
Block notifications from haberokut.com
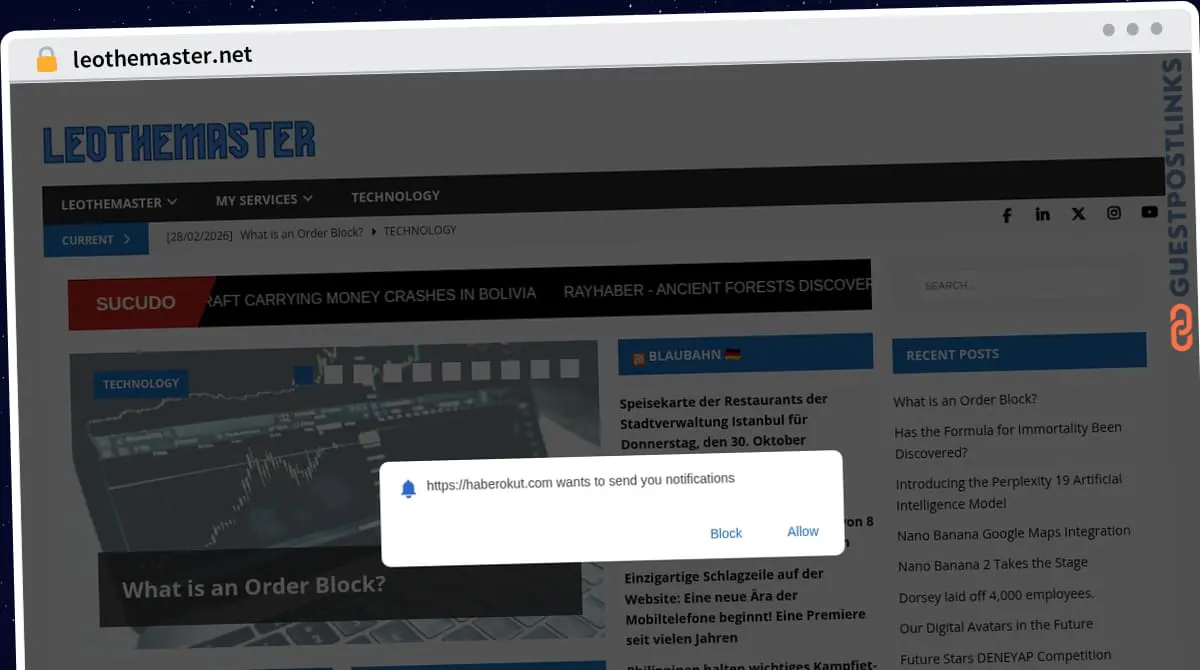coord(726,533)
